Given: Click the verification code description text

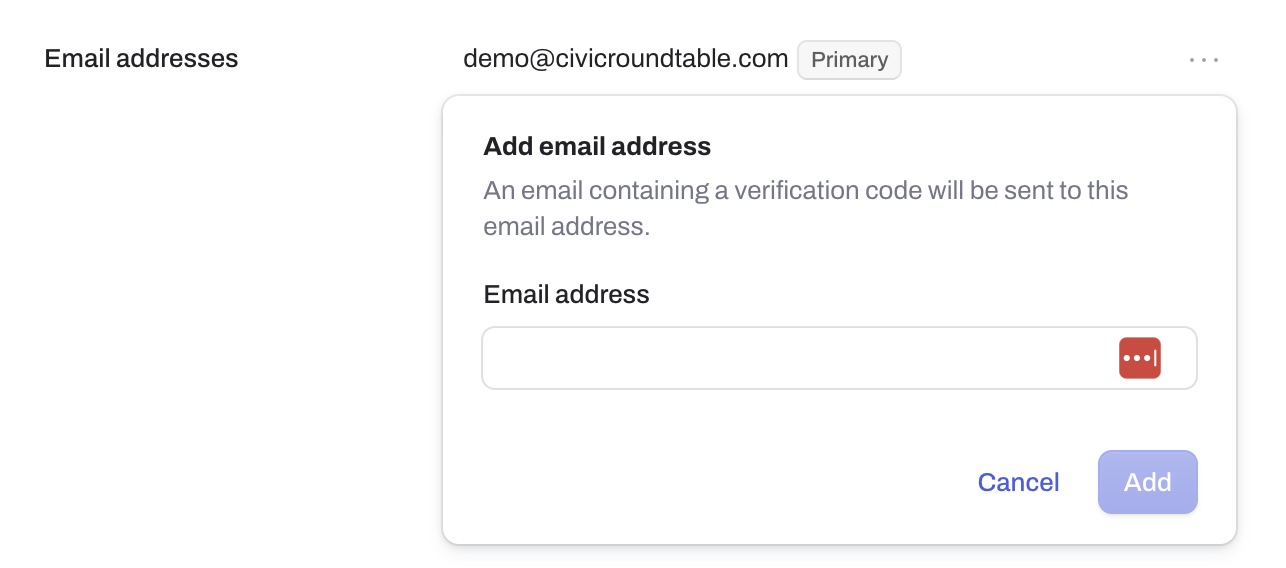Looking at the screenshot, I should click(x=806, y=208).
